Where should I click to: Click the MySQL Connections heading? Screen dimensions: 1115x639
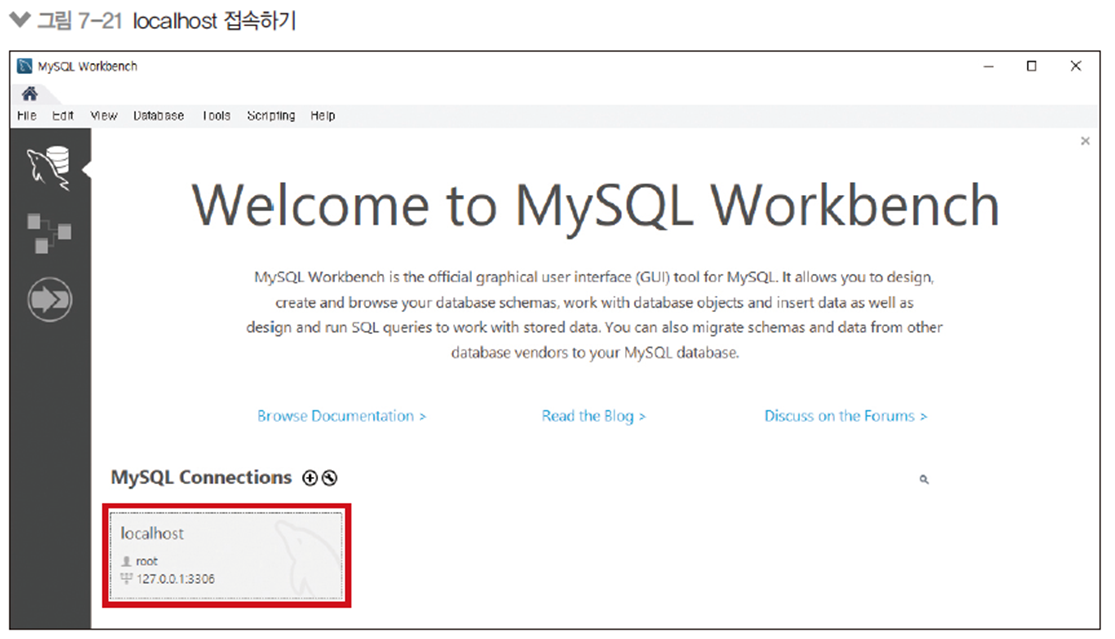pyautogui.click(x=201, y=477)
